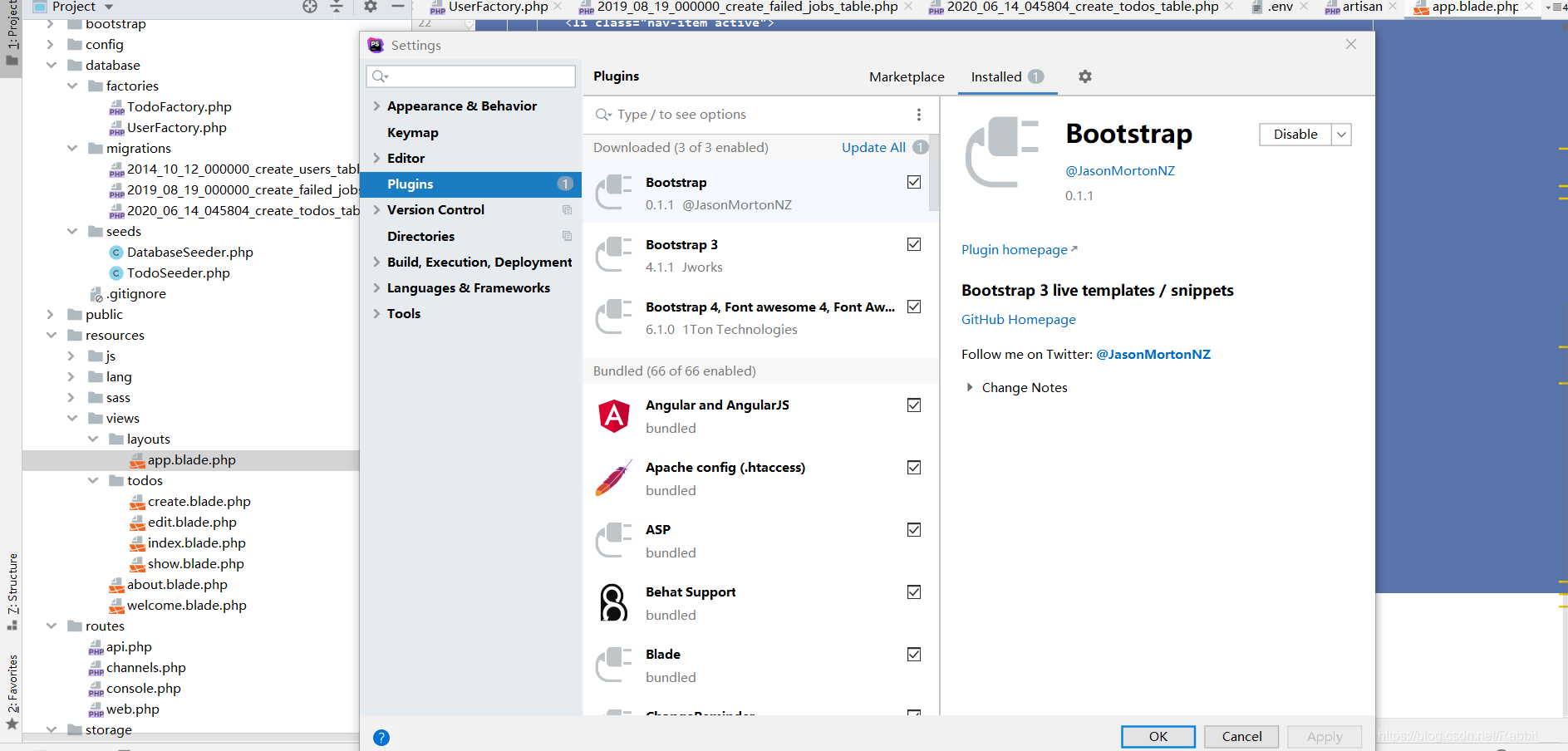The width and height of the screenshot is (1568, 751).
Task: Click the blue help question mark icon
Action: pos(381,737)
